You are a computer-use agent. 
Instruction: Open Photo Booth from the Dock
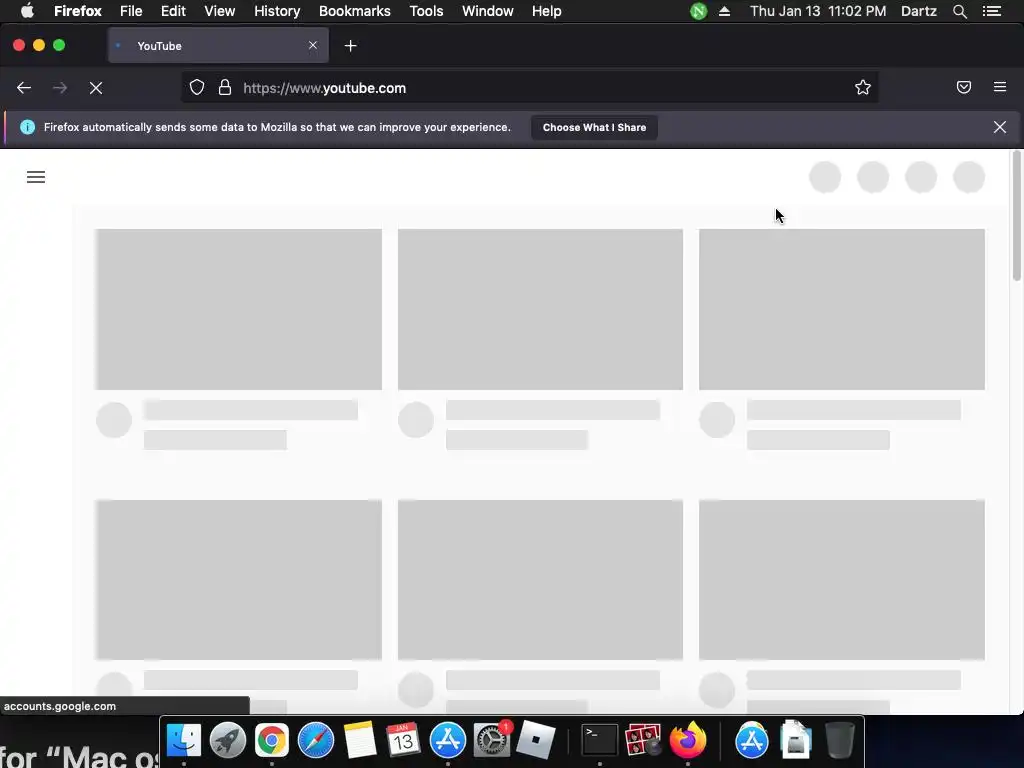(x=643, y=740)
